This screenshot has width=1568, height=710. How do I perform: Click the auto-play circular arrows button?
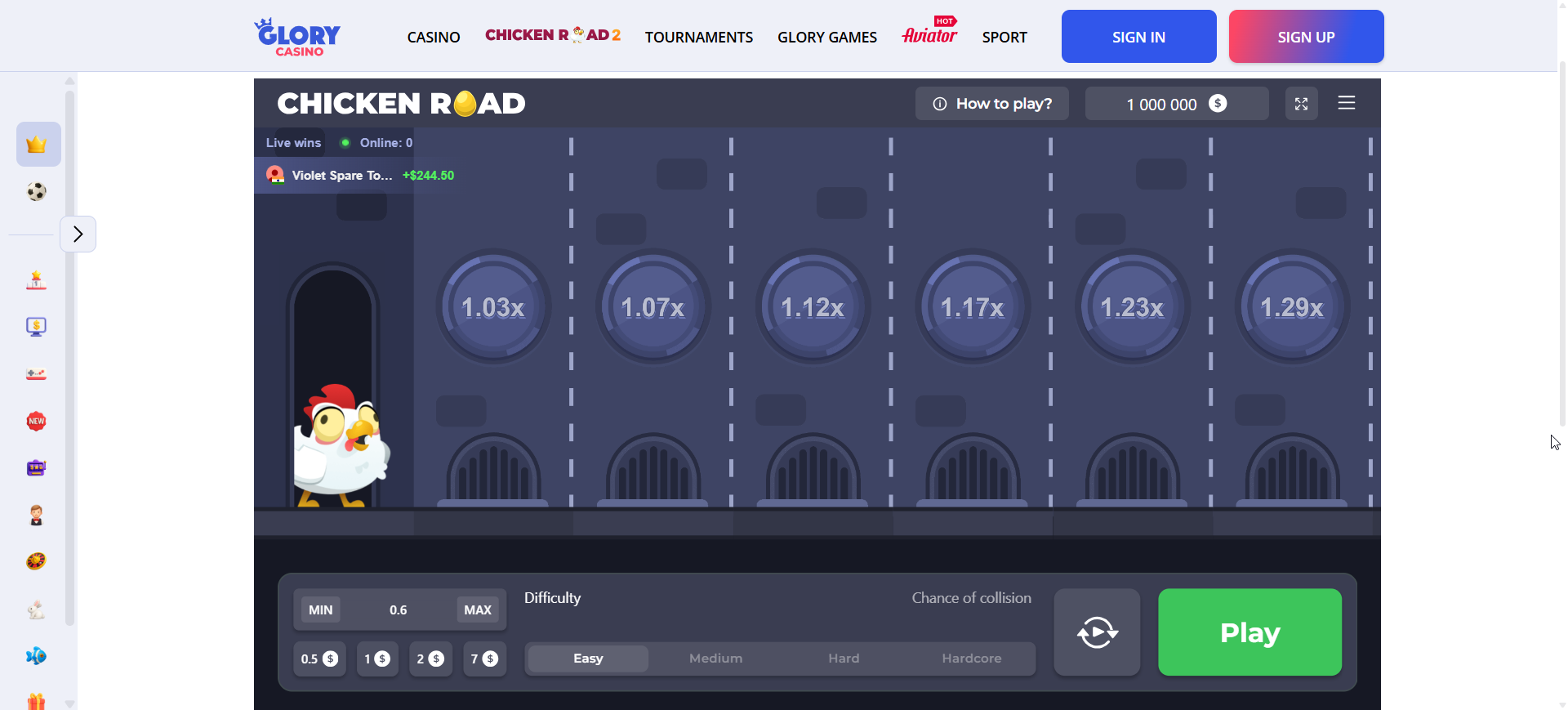coord(1097,632)
